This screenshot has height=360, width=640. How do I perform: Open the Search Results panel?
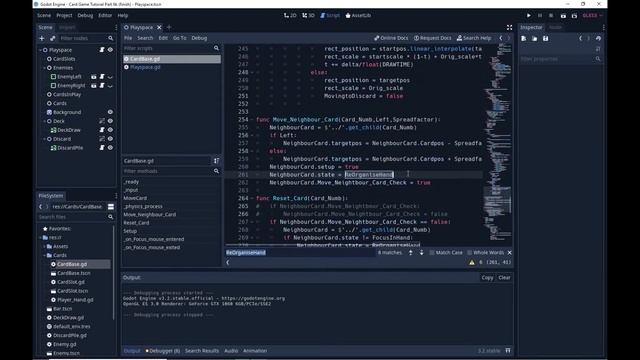tap(202, 351)
